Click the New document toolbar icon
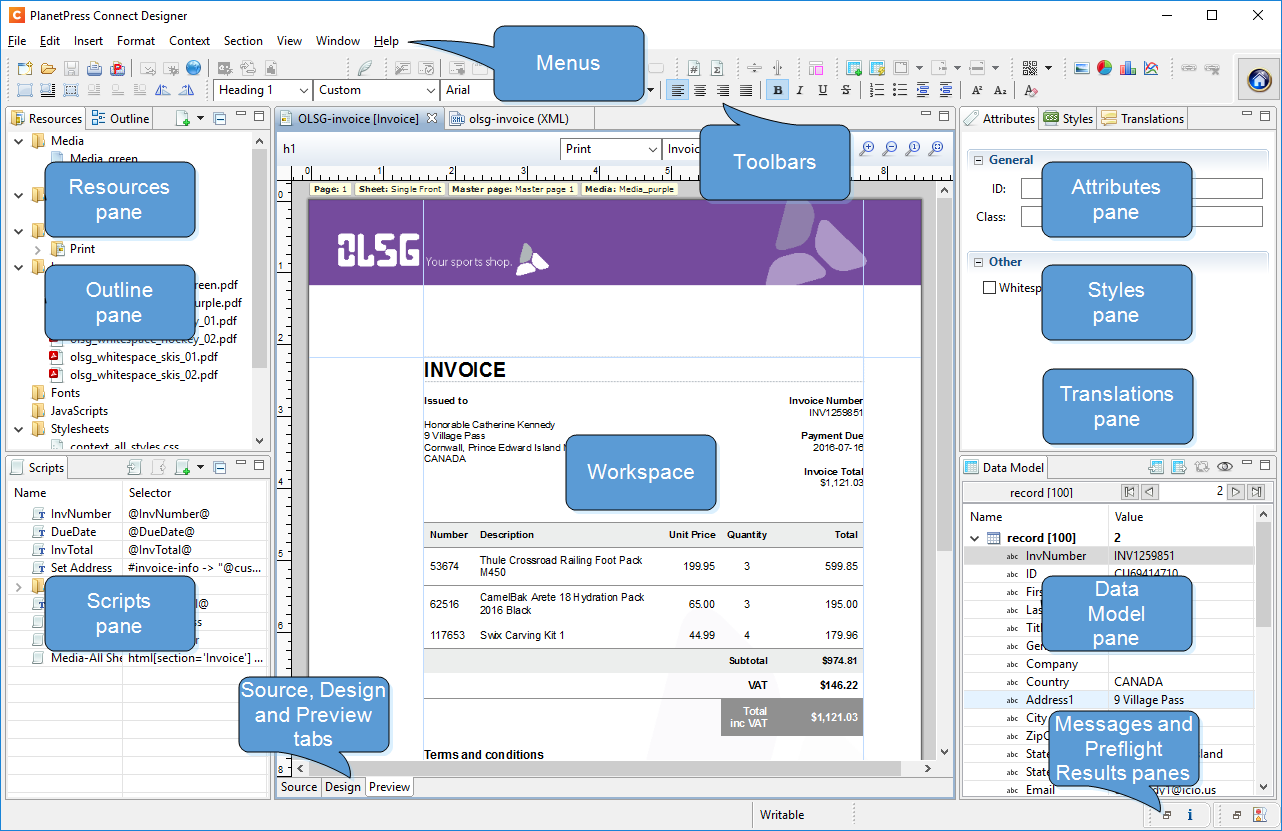Screen dimensions: 1282x831 (25, 68)
